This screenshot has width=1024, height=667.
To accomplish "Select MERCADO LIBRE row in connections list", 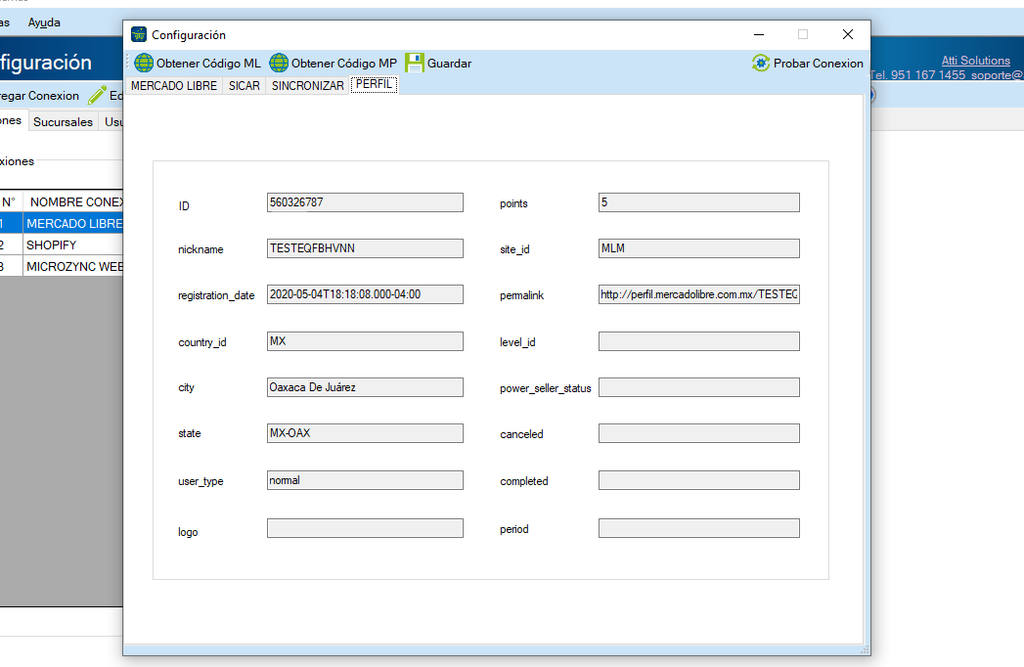I will [x=61, y=223].
